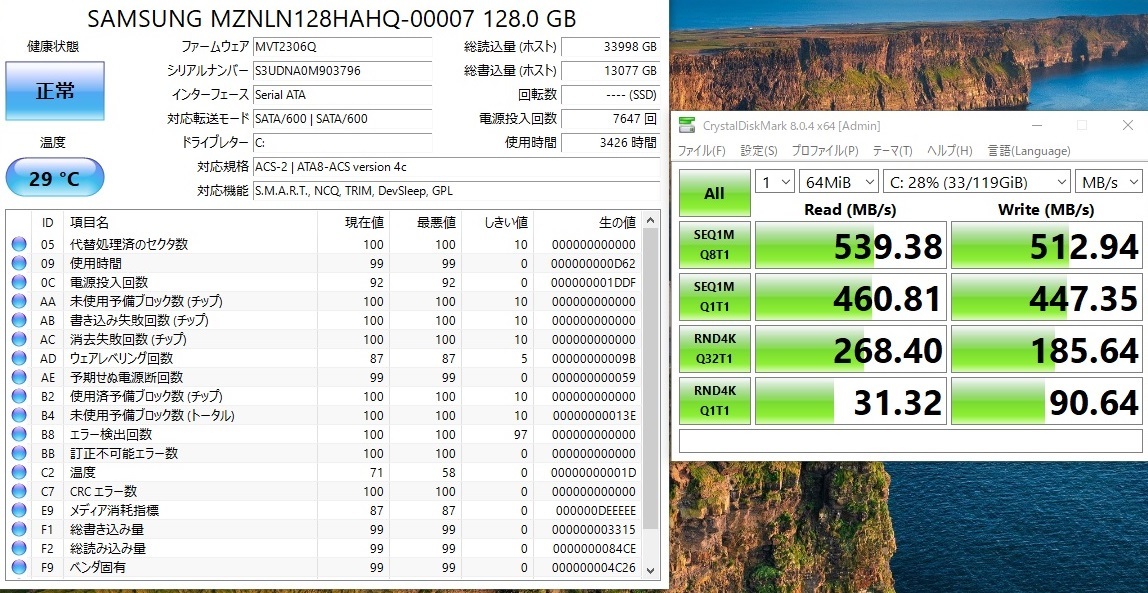
Task: Click blue status orb for ID AB row
Action: (19, 321)
